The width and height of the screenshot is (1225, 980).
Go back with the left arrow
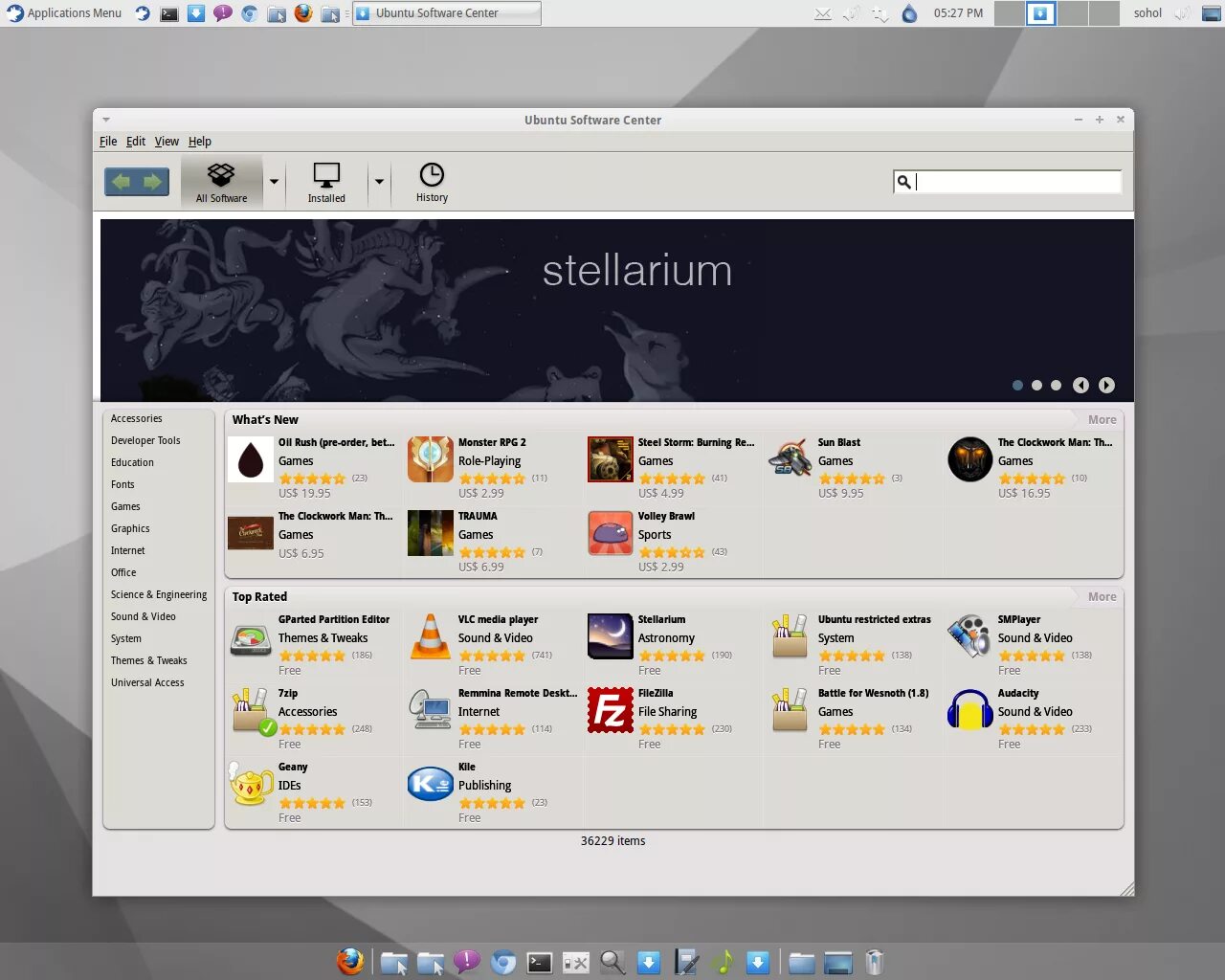121,182
